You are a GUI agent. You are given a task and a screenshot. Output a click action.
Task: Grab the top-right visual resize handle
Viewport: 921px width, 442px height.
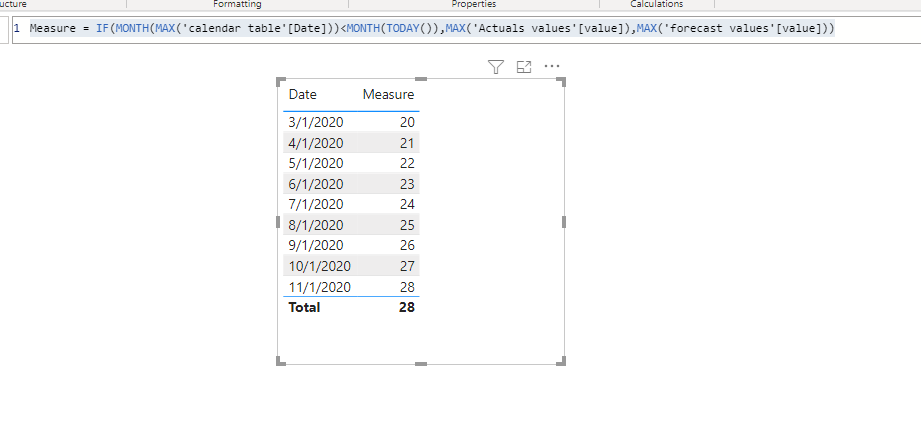point(561,82)
